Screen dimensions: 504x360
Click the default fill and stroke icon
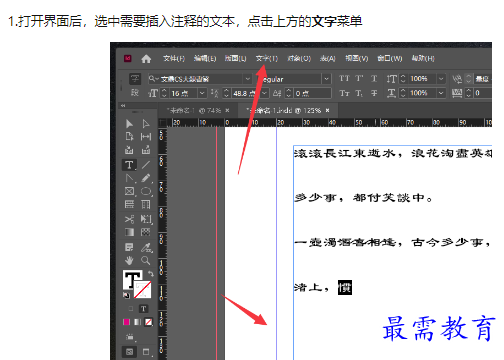[x=126, y=295]
